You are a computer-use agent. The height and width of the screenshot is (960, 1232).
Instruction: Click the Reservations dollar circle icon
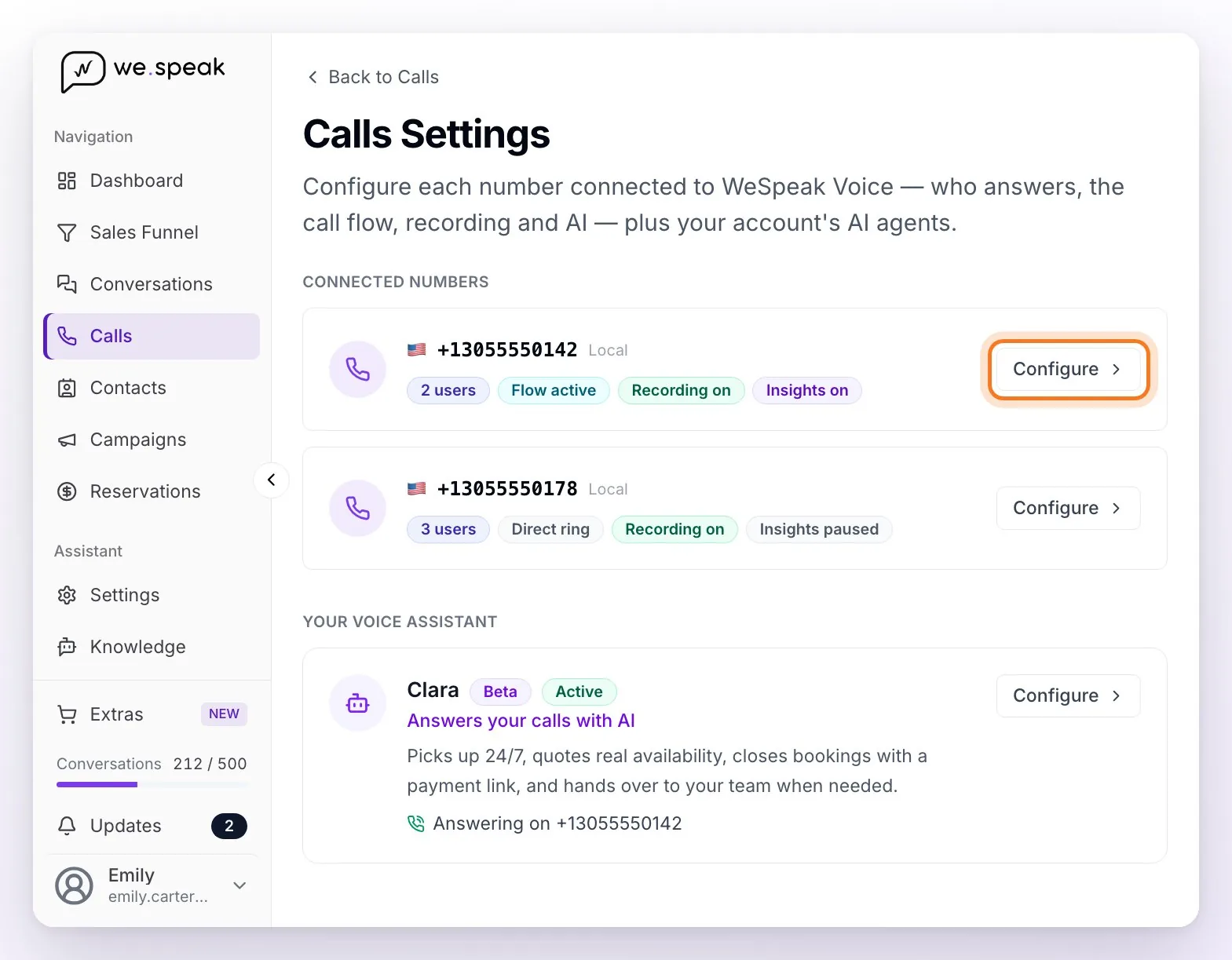click(x=67, y=491)
